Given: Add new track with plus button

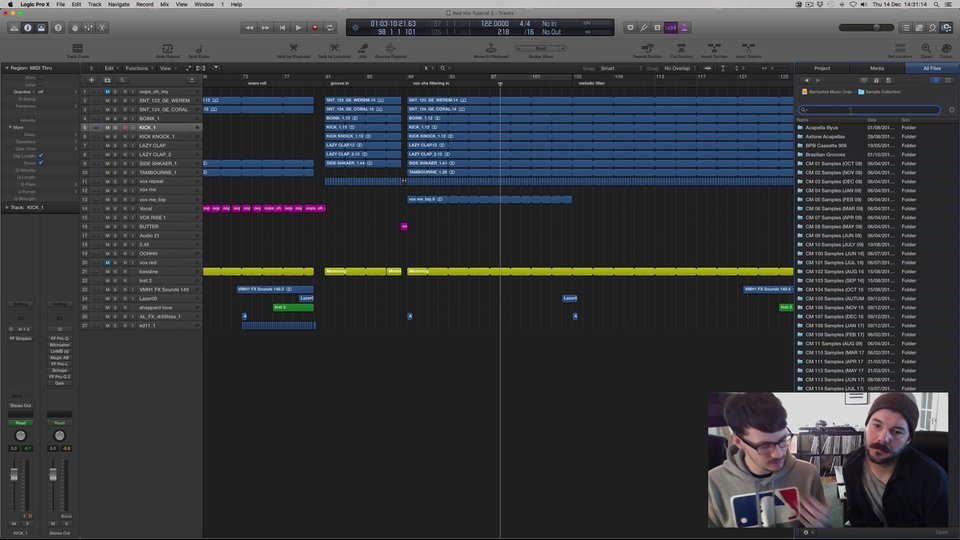Looking at the screenshot, I should click(91, 80).
